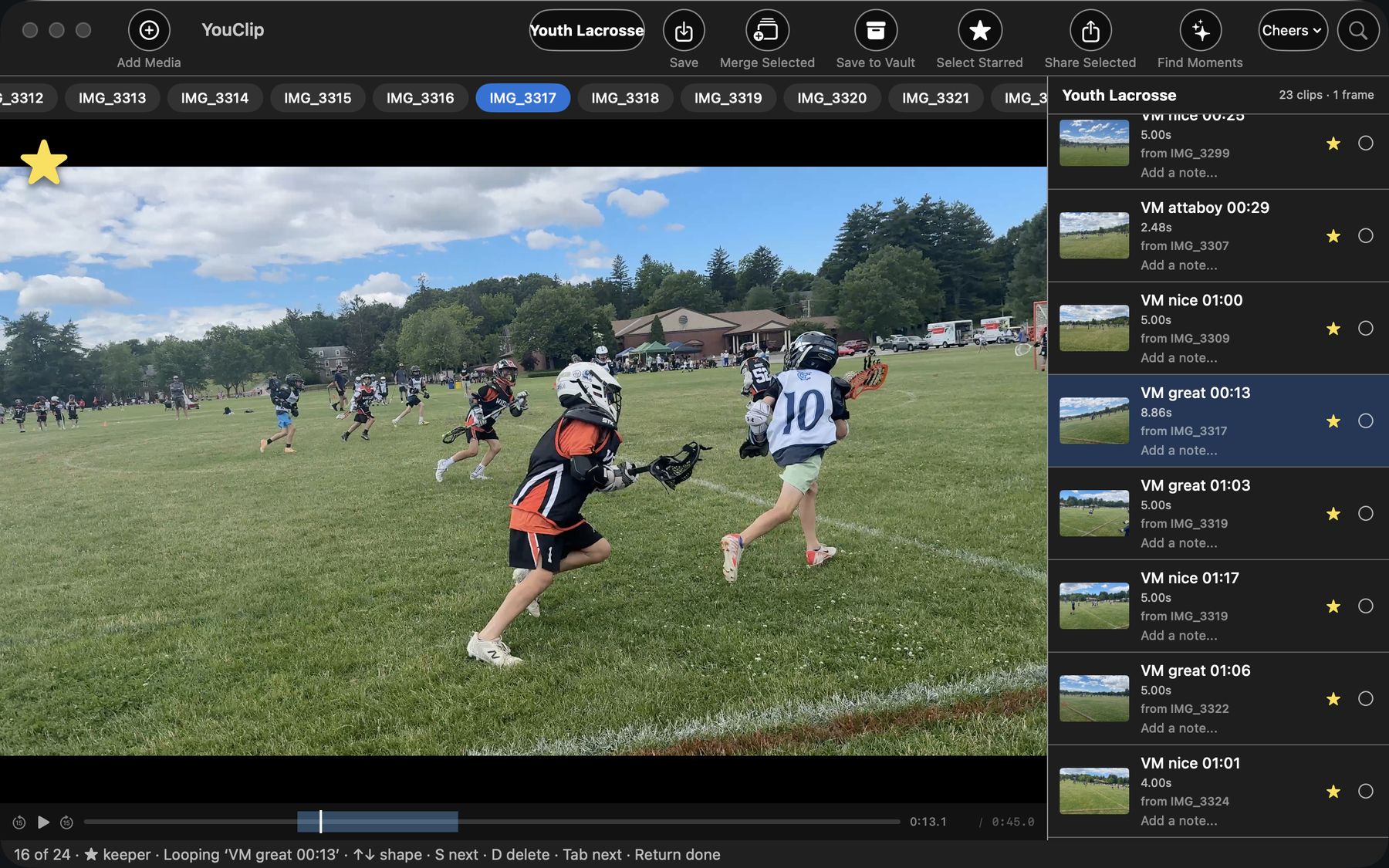The width and height of the screenshot is (1389, 868).
Task: Switch to the IMG_3318 tab
Action: point(625,98)
